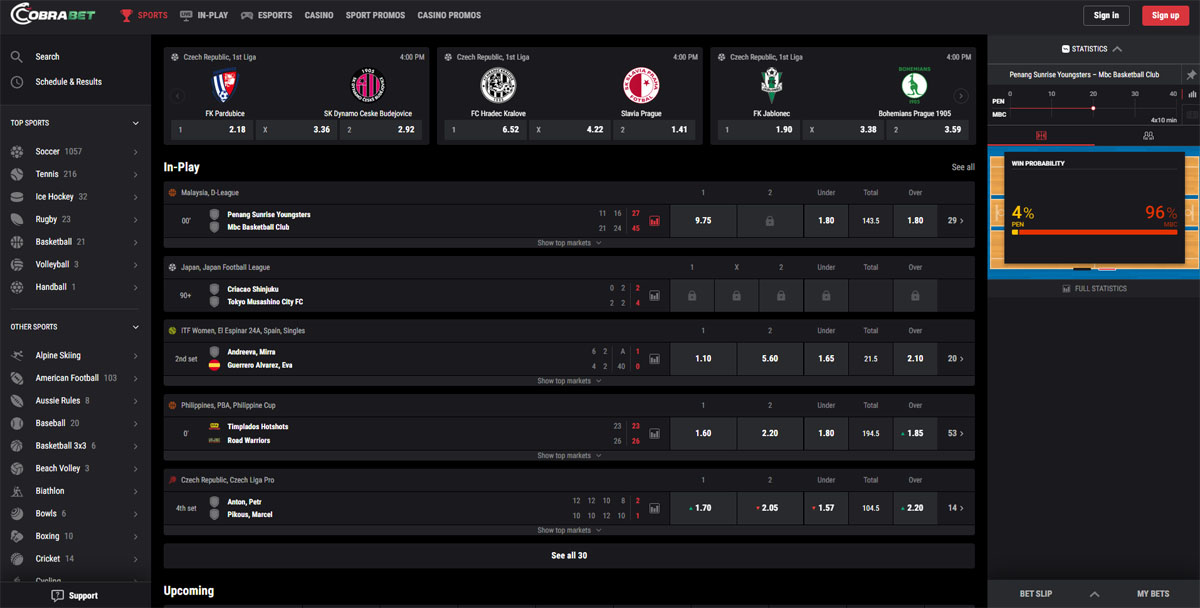This screenshot has height=608, width=1200.
Task: Click the win probability bar
Action: (x=1094, y=232)
